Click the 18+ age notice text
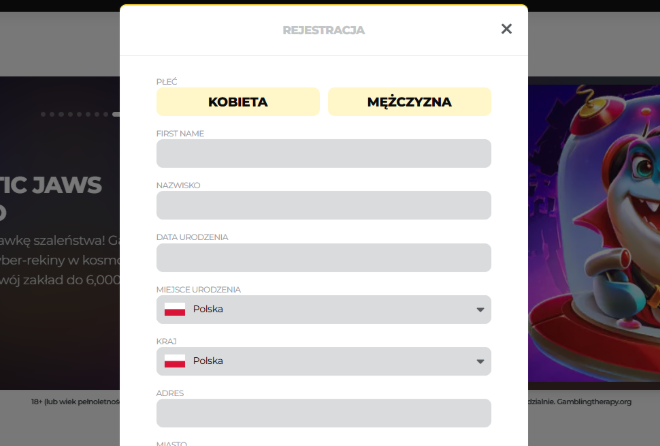The image size is (660, 446). click(x=75, y=402)
